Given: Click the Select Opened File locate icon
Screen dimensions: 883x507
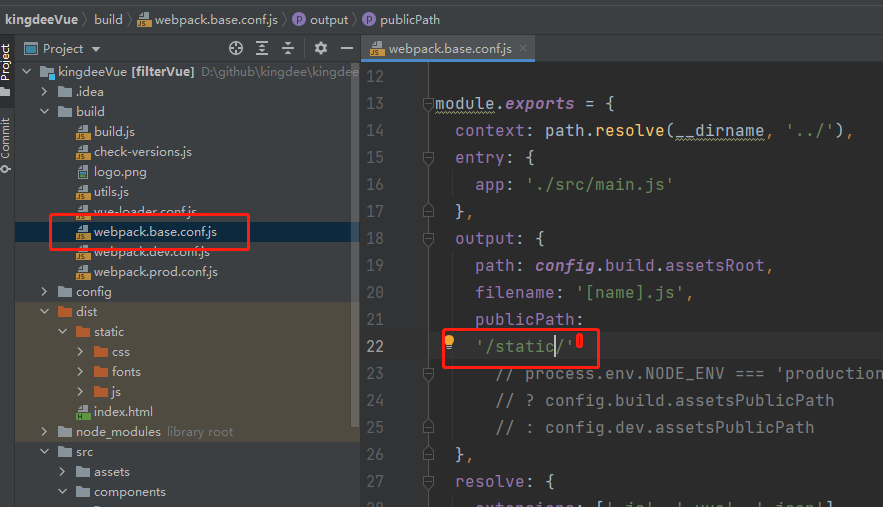Looking at the screenshot, I should coord(236,48).
